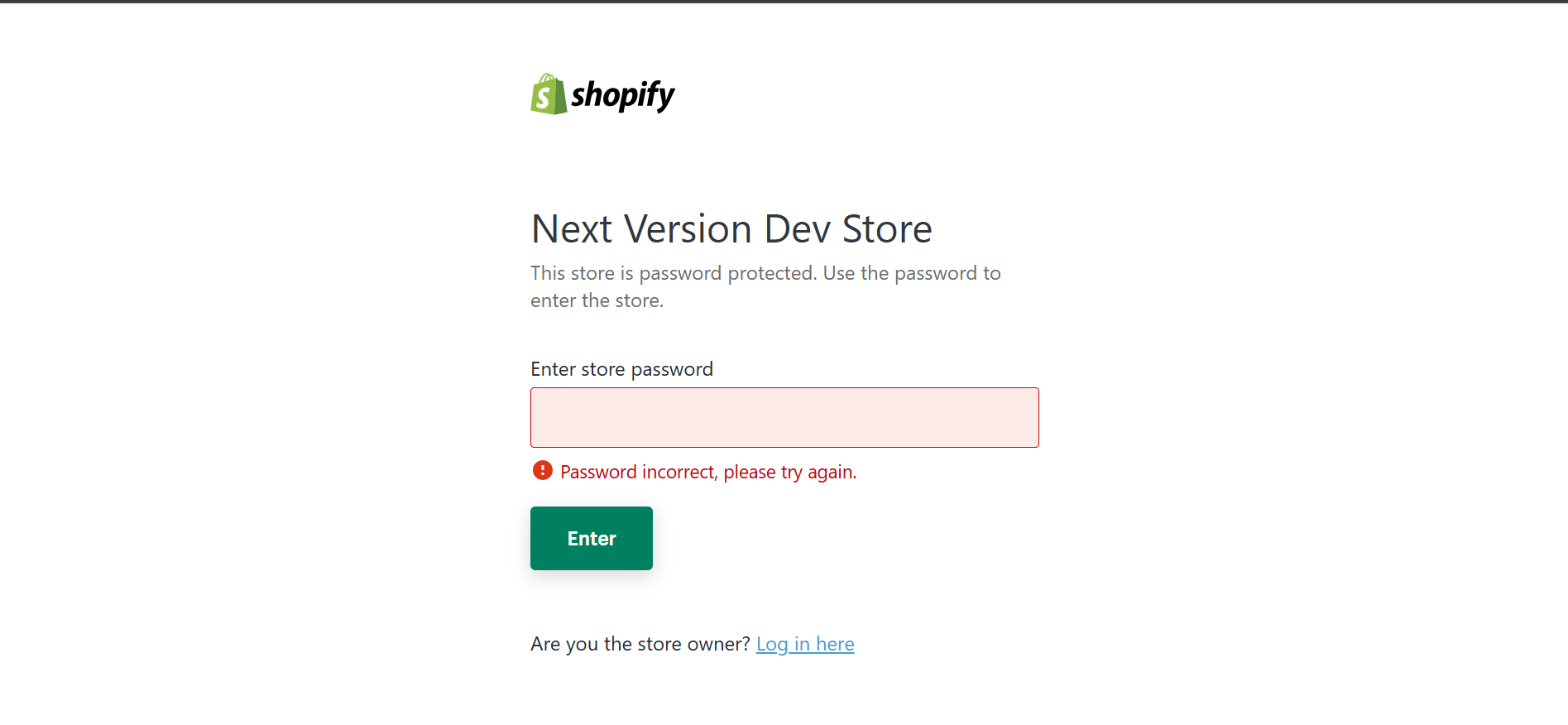Click the "Are you the store owner?" text
1568x725 pixels.
pos(640,644)
